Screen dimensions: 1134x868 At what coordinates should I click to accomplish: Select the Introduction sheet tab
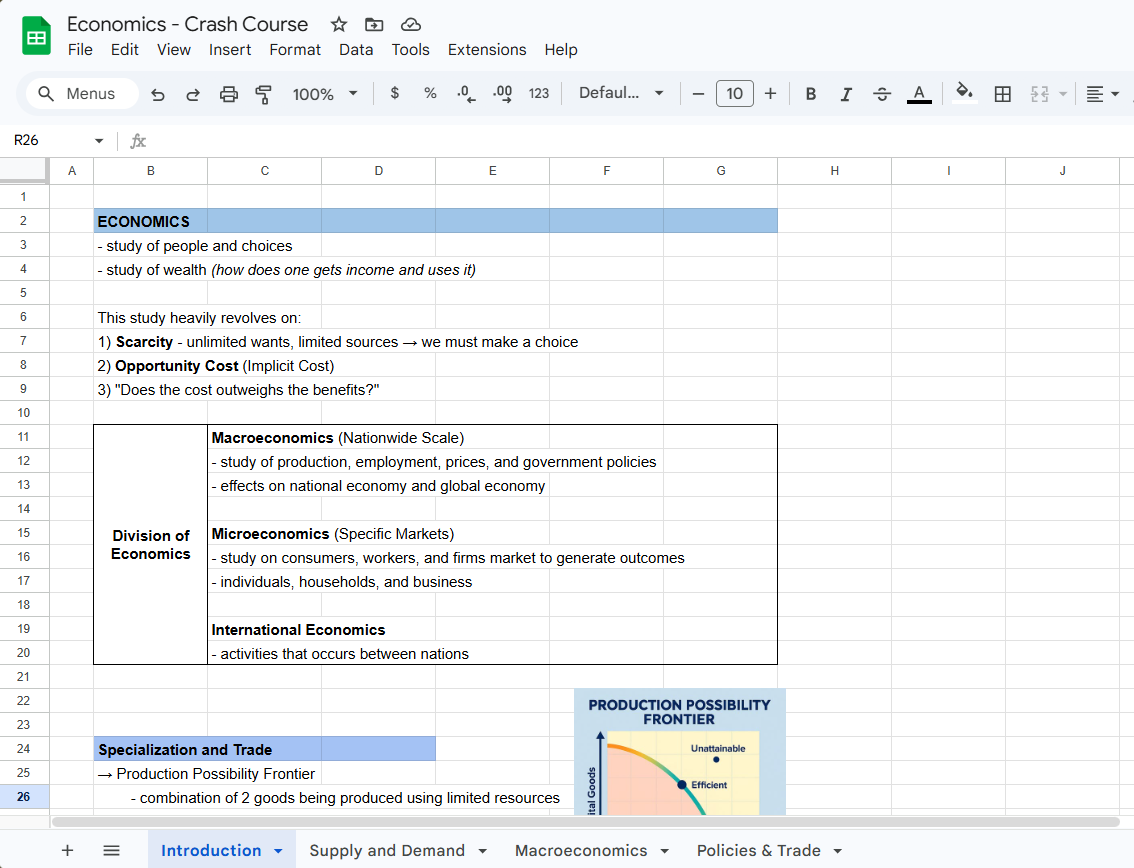(x=211, y=851)
